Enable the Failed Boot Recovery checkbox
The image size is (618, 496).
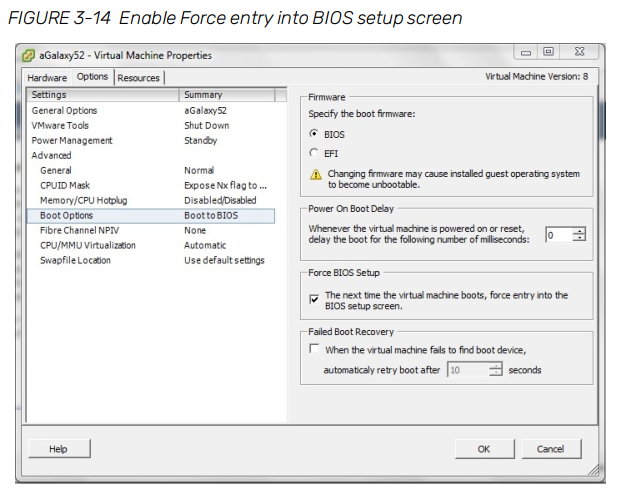(314, 349)
